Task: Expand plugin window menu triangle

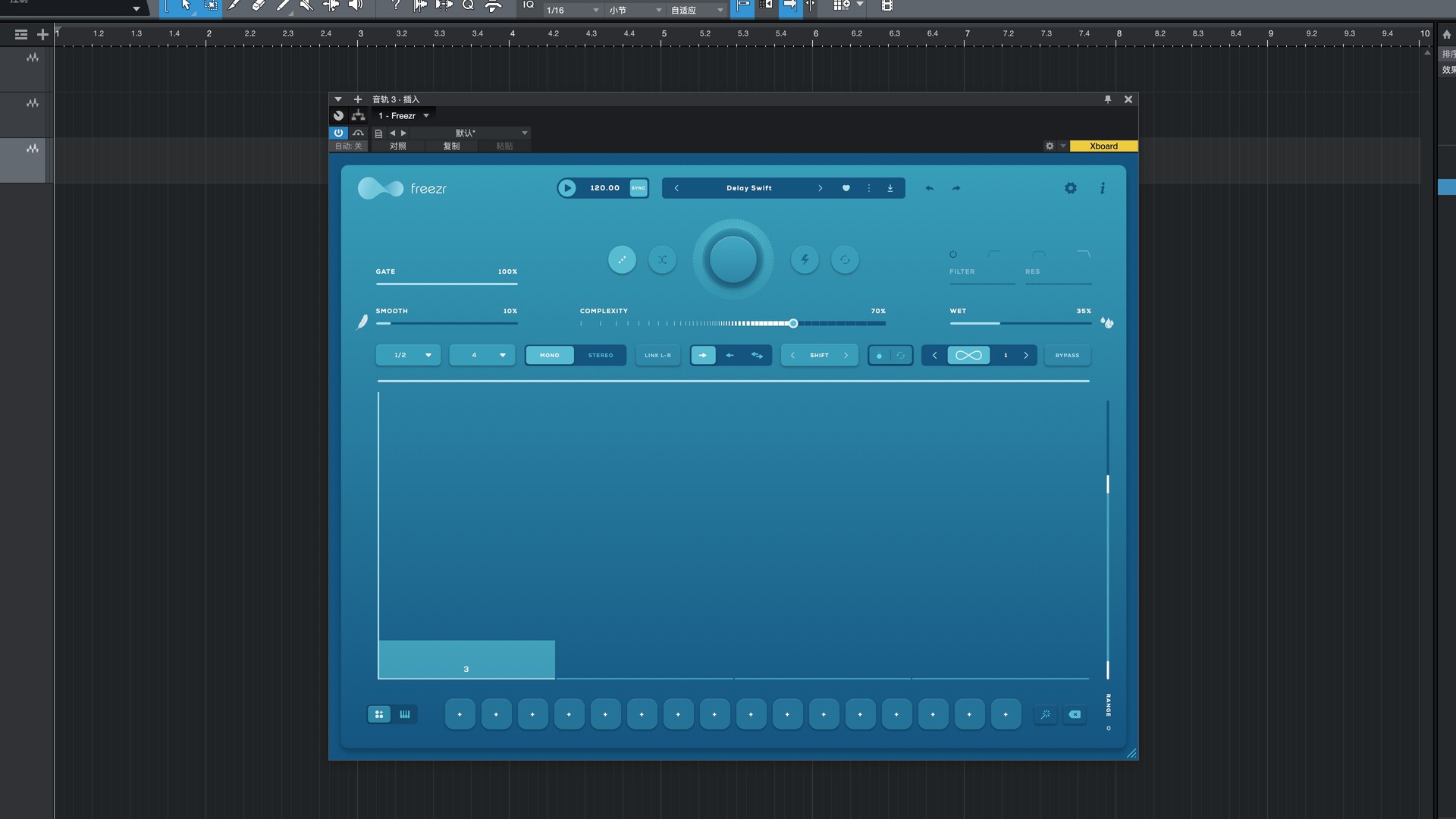Action: click(x=338, y=99)
